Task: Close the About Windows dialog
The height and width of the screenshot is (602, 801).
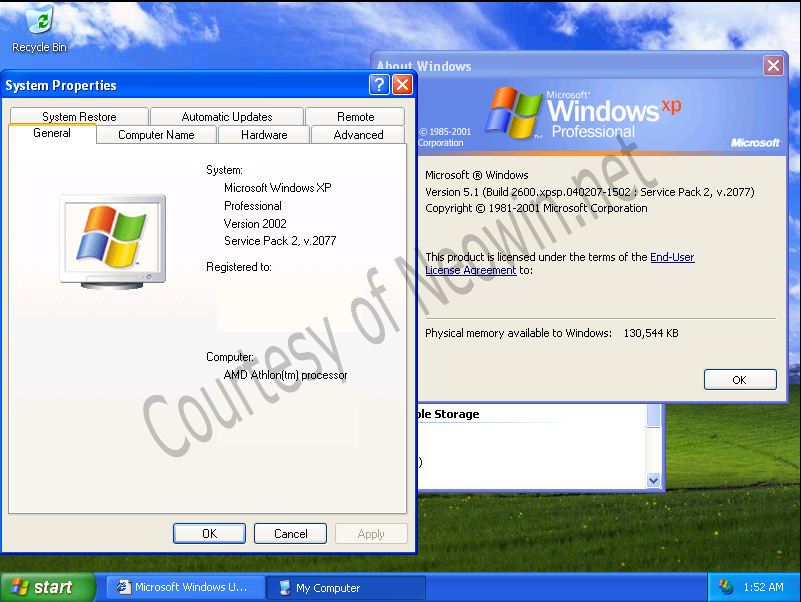Action: [773, 65]
